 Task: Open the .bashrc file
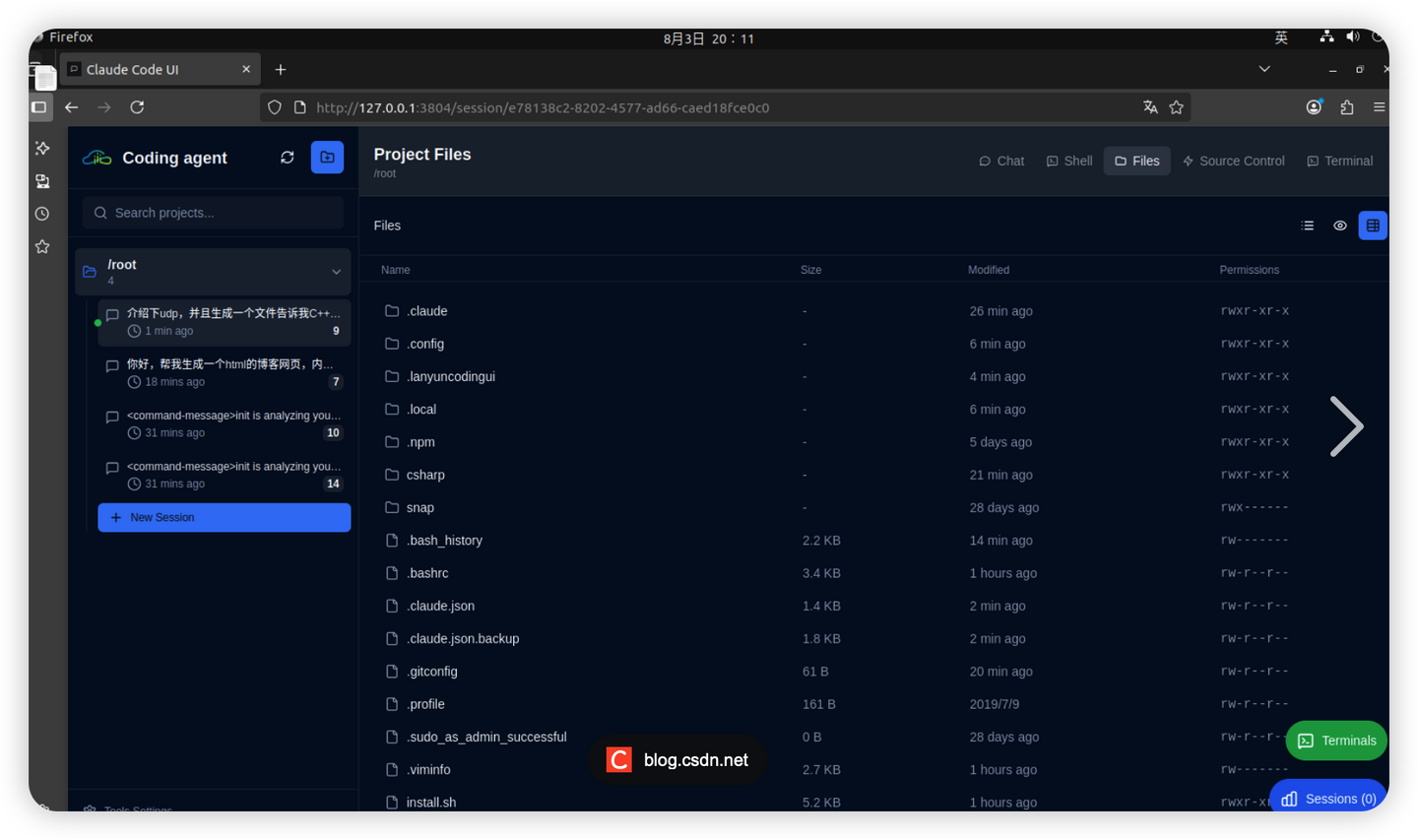(426, 573)
